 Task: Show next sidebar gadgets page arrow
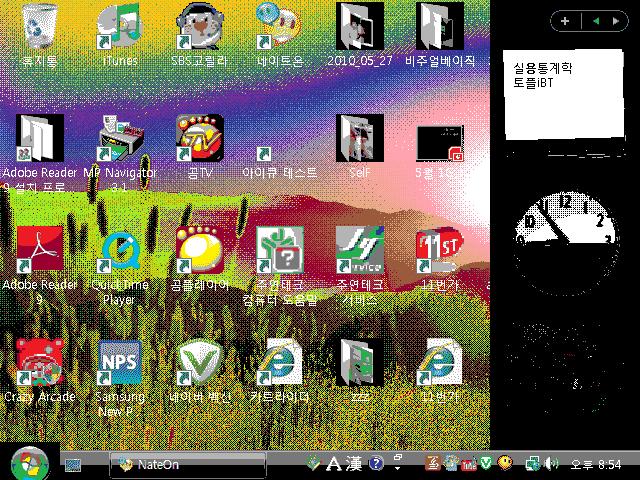pos(616,21)
